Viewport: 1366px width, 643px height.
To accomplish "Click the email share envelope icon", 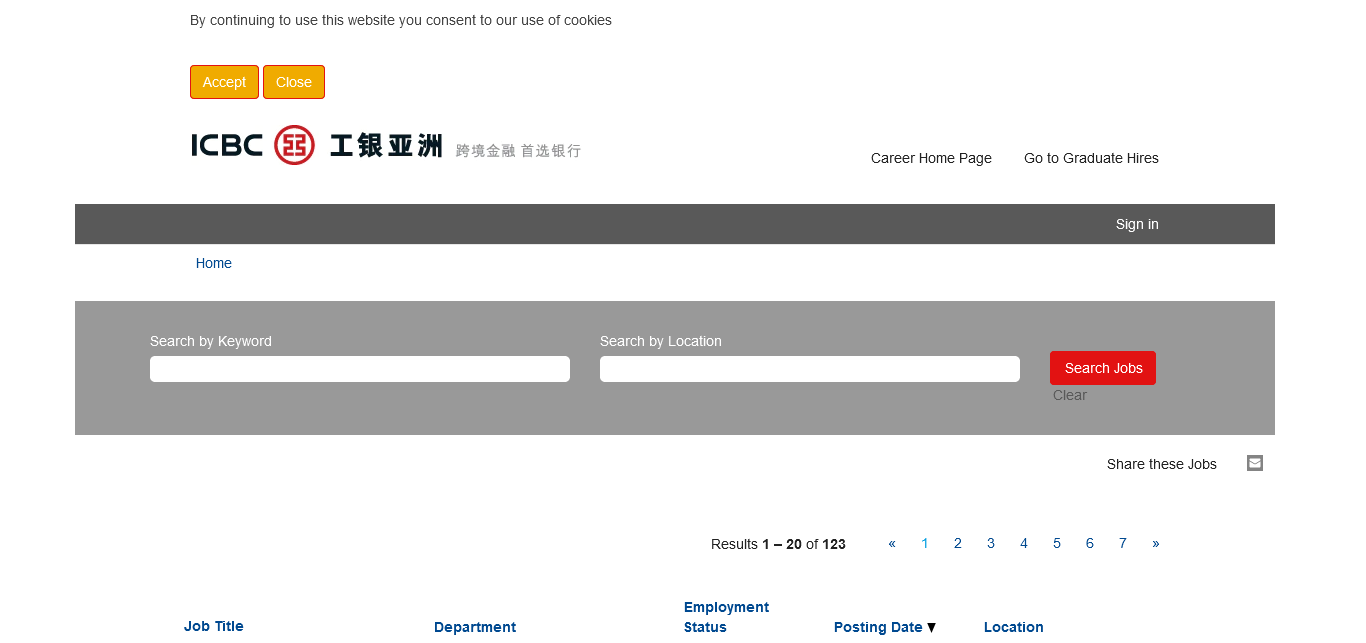I will click(1254, 463).
